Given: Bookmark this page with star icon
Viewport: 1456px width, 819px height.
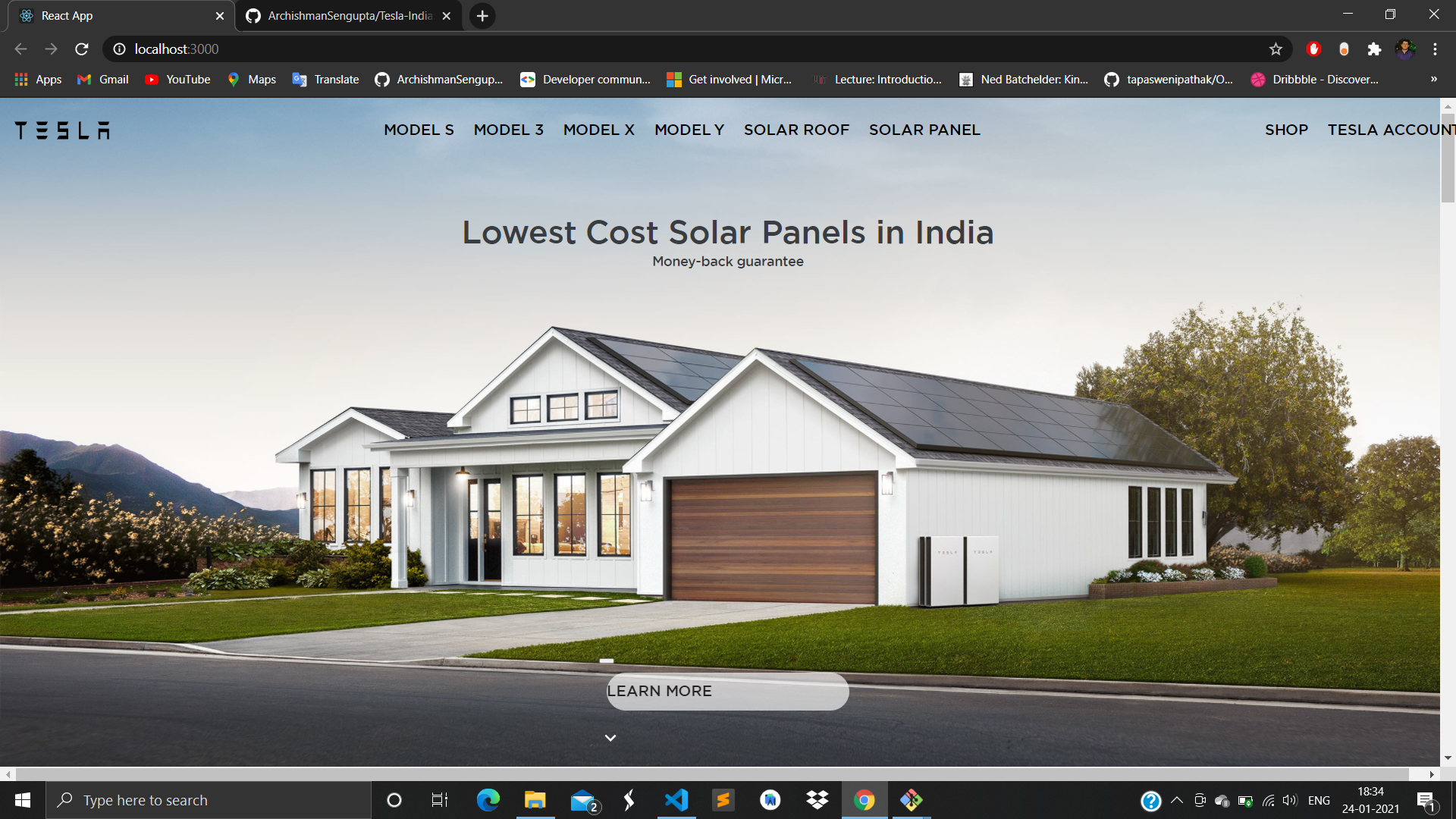Looking at the screenshot, I should (x=1276, y=49).
